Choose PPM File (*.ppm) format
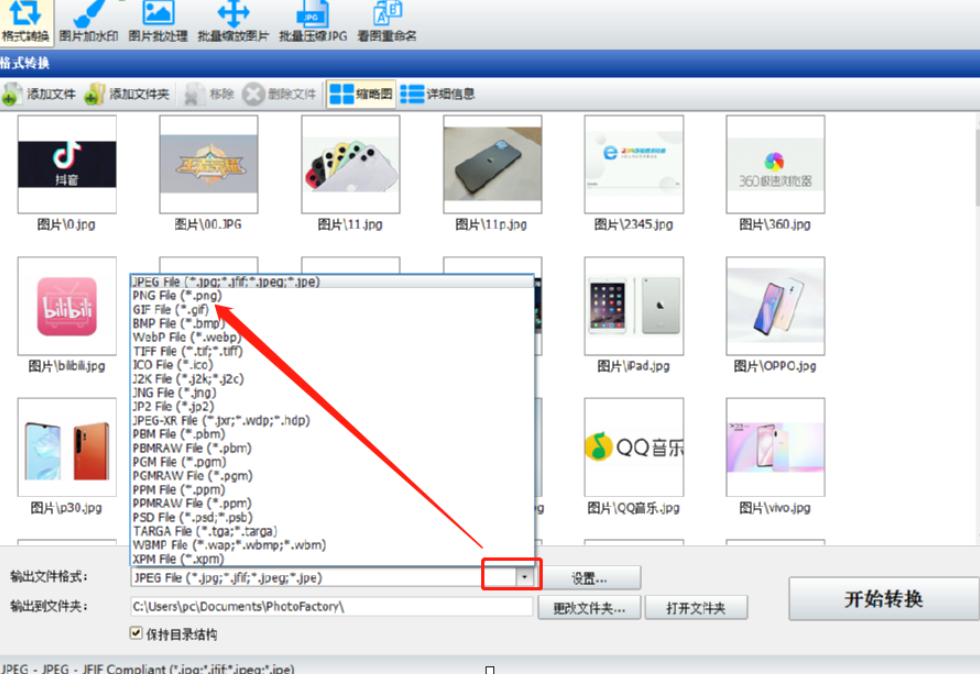This screenshot has height=674, width=980. pyautogui.click(x=332, y=490)
